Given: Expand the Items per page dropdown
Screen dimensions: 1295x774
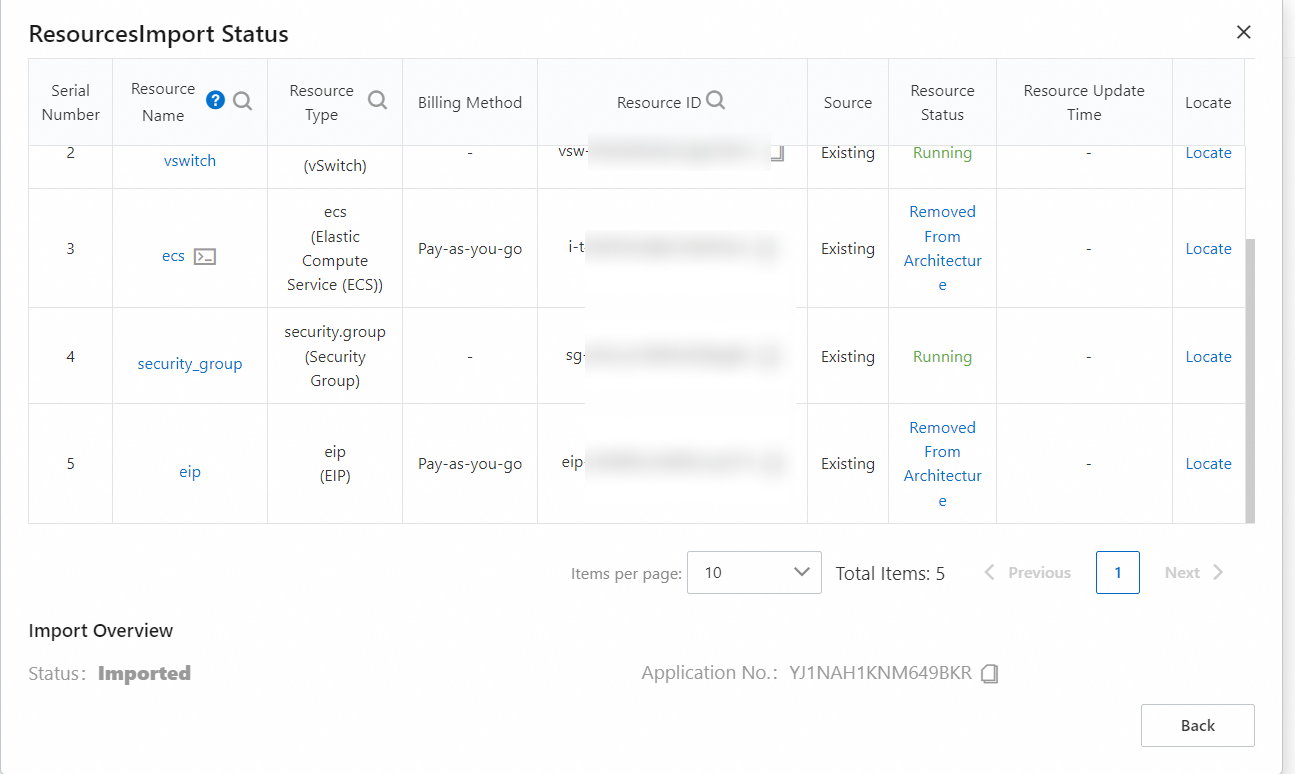Looking at the screenshot, I should 754,573.
